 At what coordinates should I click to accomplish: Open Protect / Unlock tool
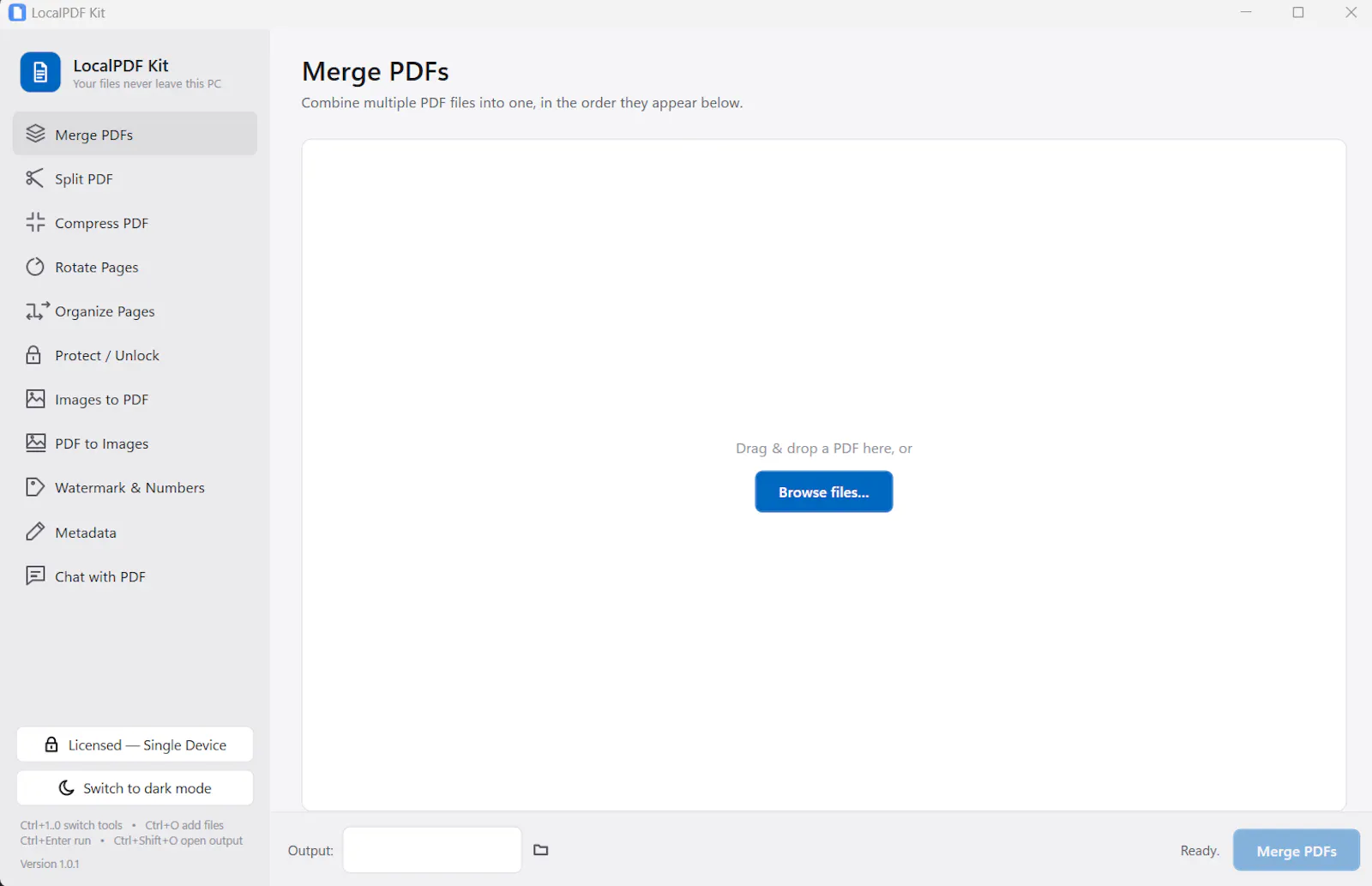[135, 355]
